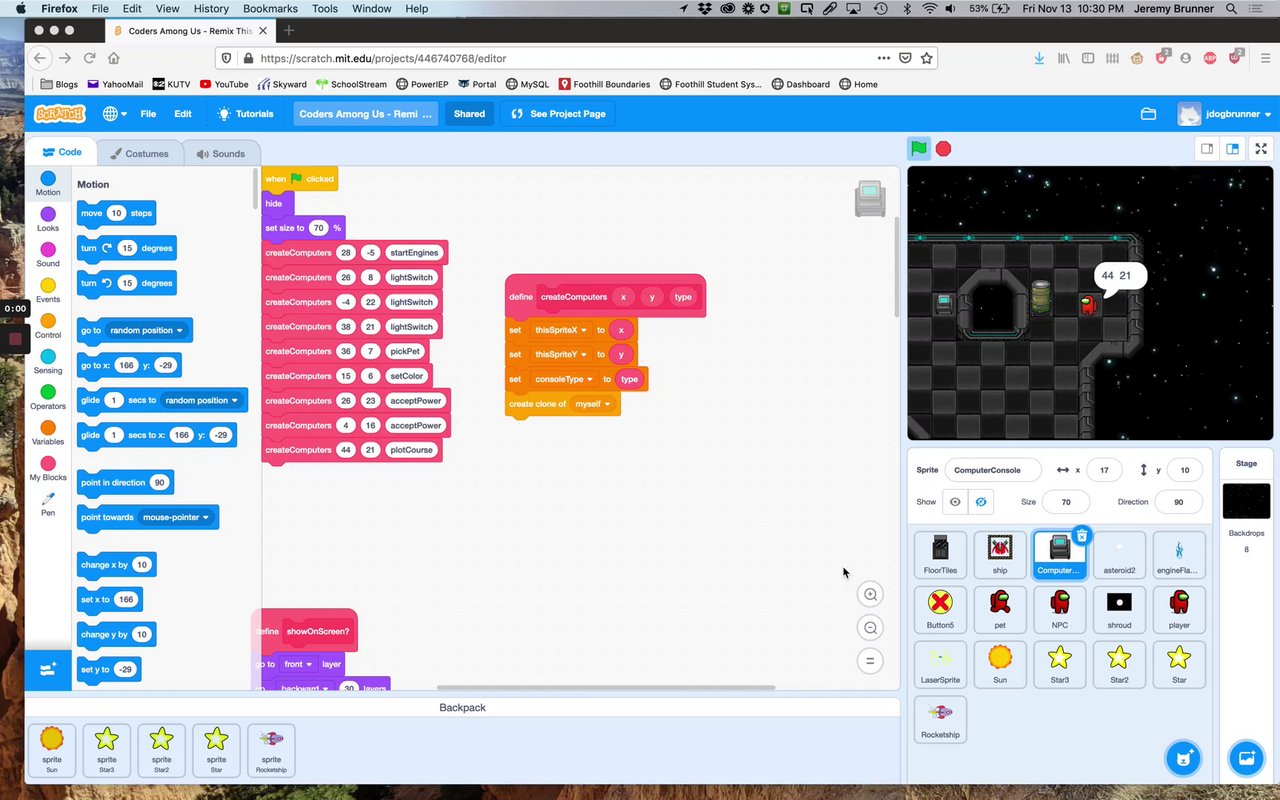Open the consoleType variable dropdown

tap(563, 380)
